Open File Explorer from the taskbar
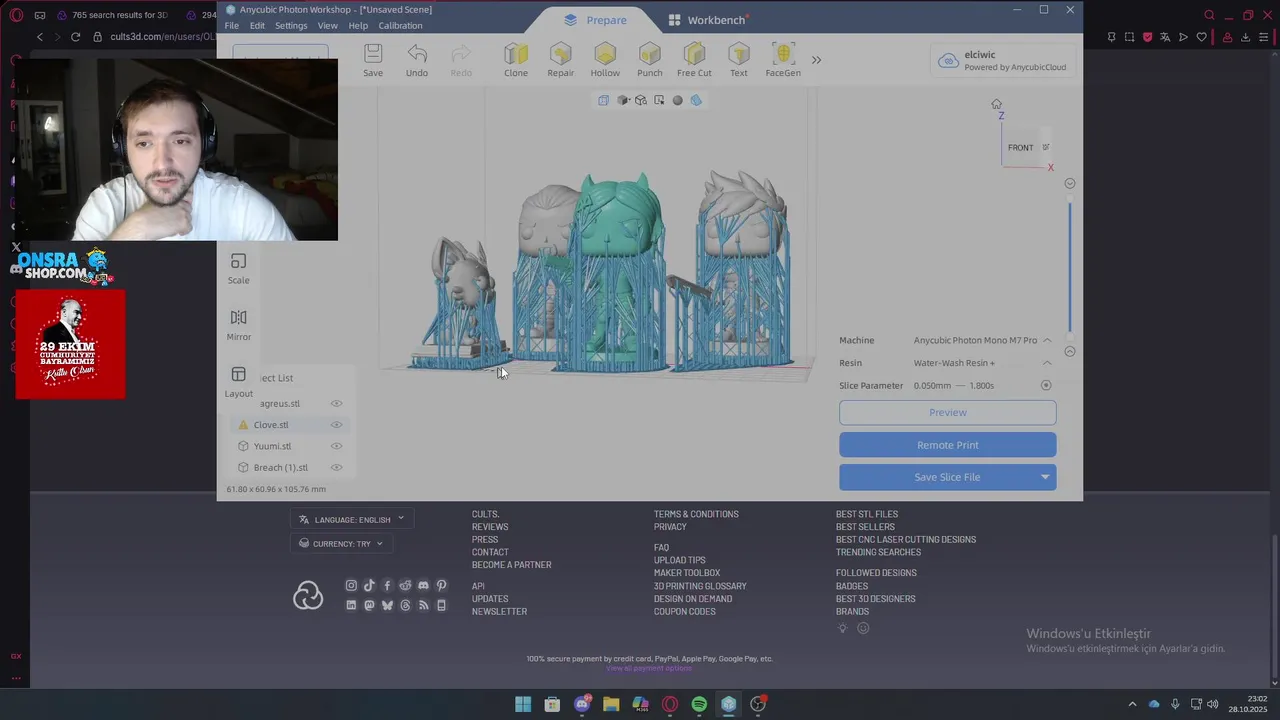The height and width of the screenshot is (720, 1280). click(611, 704)
